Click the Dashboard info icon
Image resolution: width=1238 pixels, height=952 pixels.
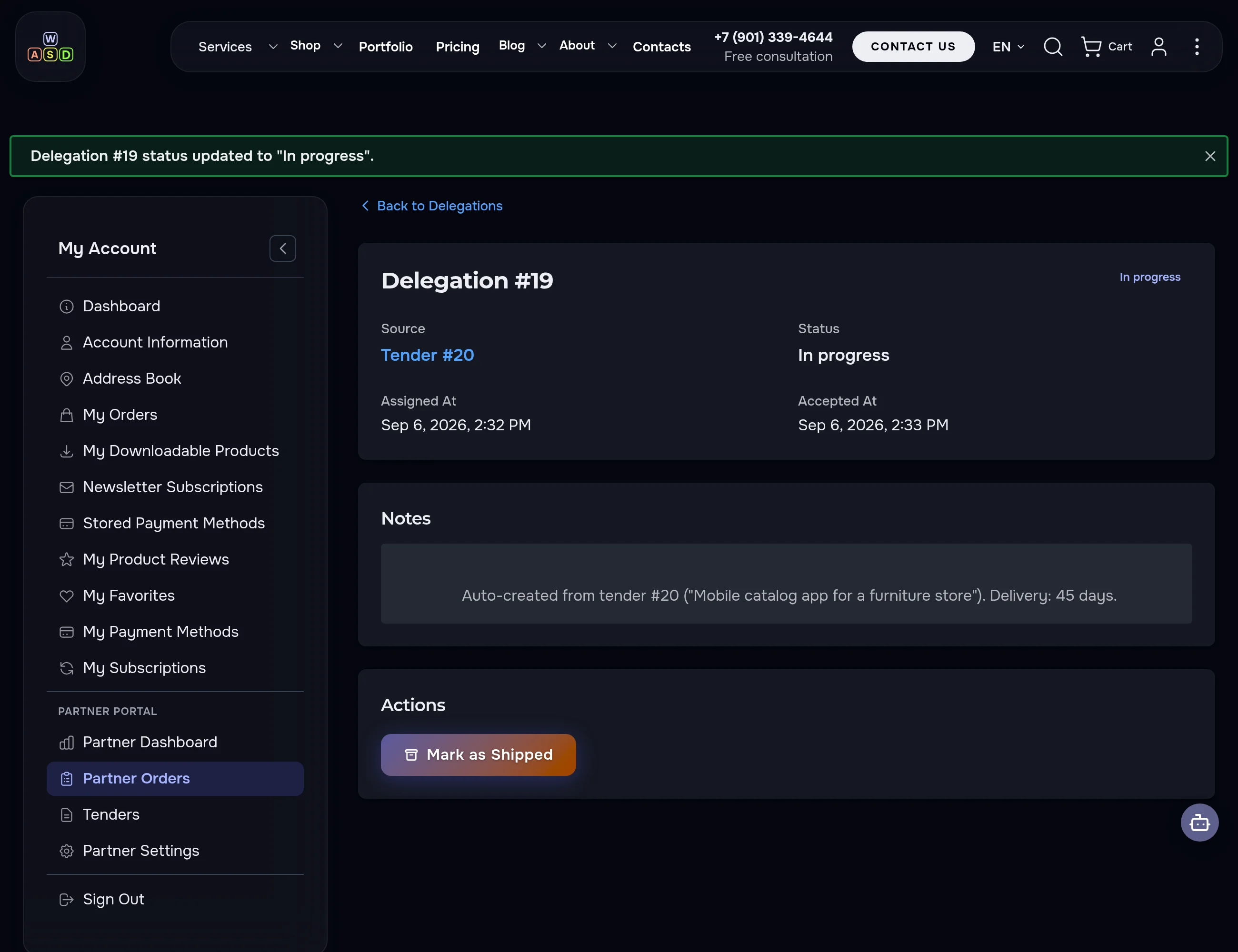pyautogui.click(x=66, y=307)
